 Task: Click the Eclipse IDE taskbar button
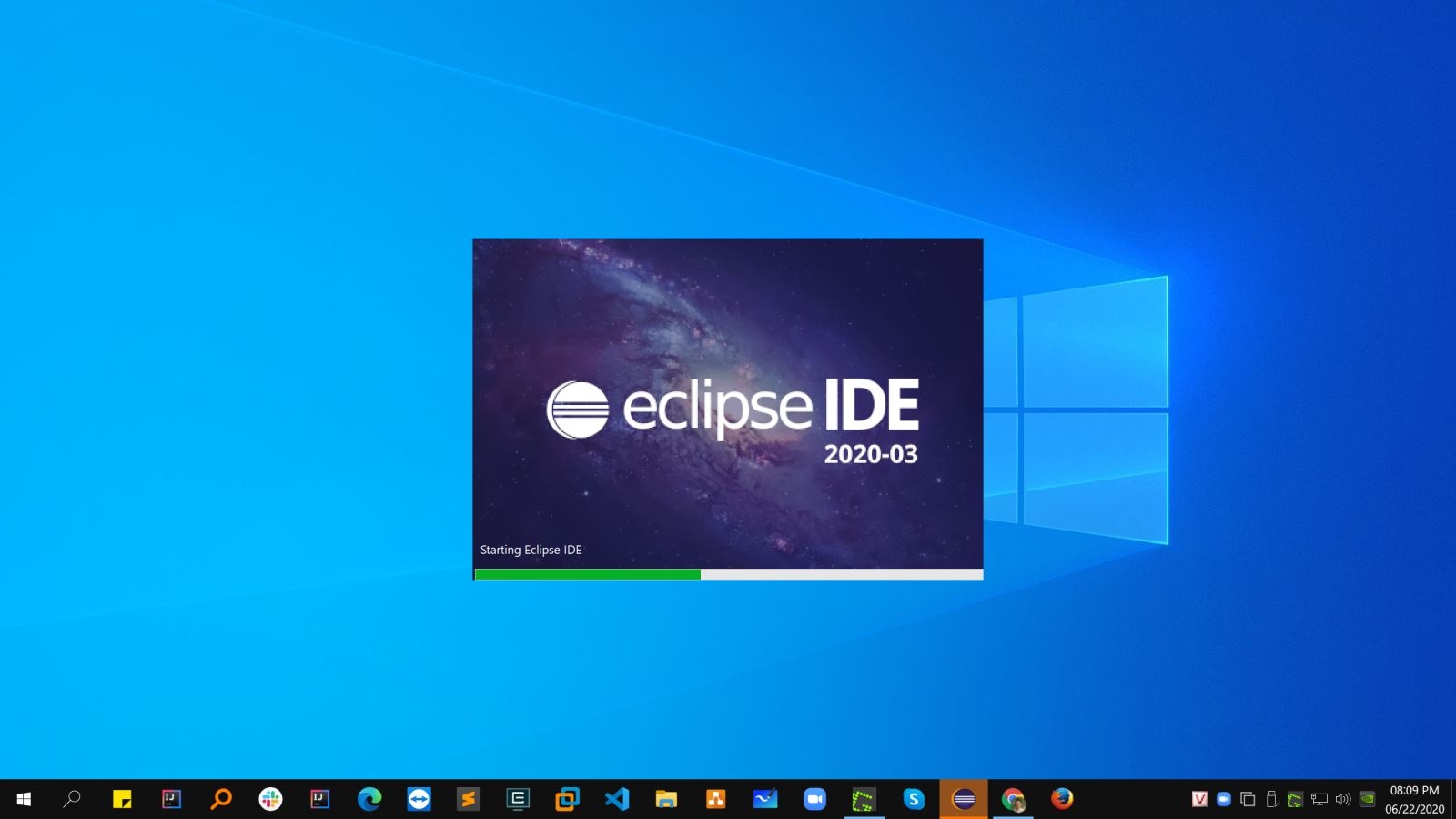(964, 799)
